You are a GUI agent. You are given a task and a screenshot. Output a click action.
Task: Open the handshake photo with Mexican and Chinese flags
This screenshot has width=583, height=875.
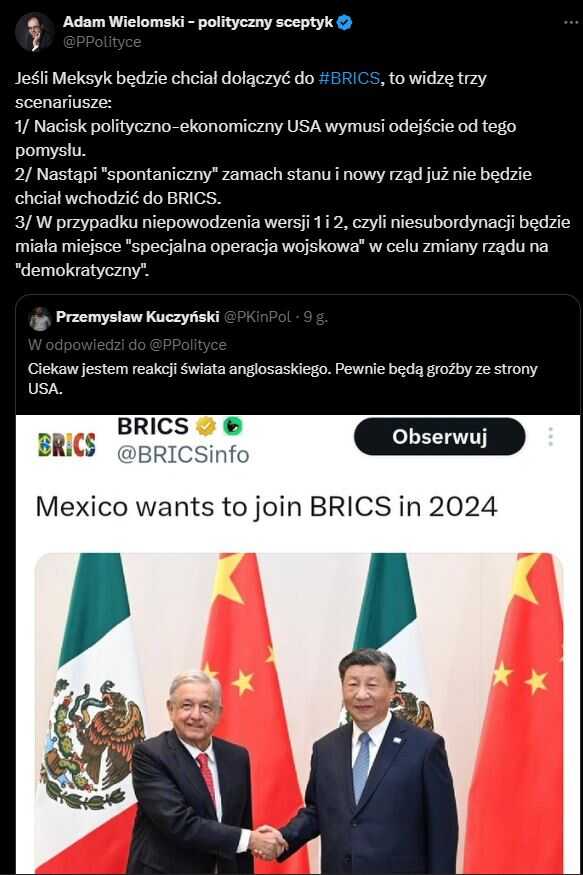pos(299,713)
